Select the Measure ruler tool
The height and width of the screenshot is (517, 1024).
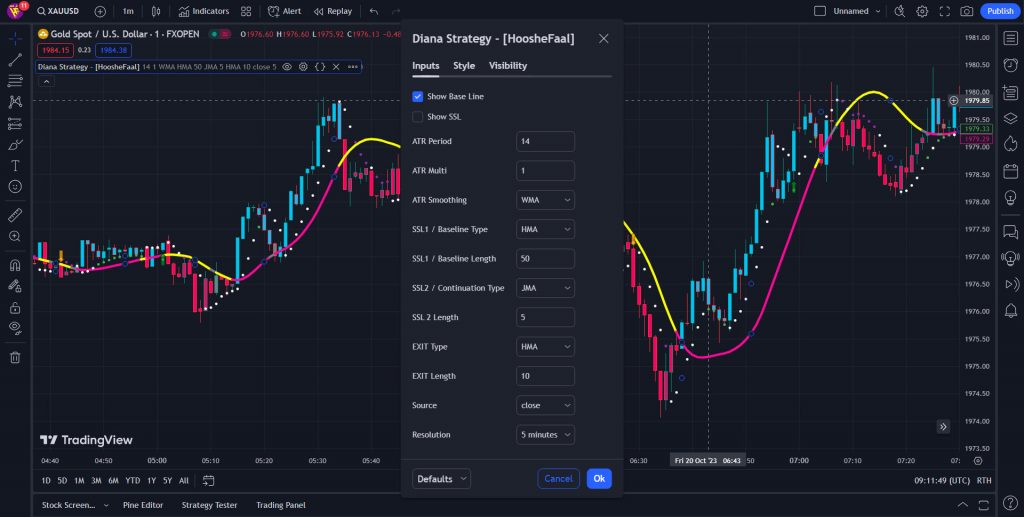[15, 215]
